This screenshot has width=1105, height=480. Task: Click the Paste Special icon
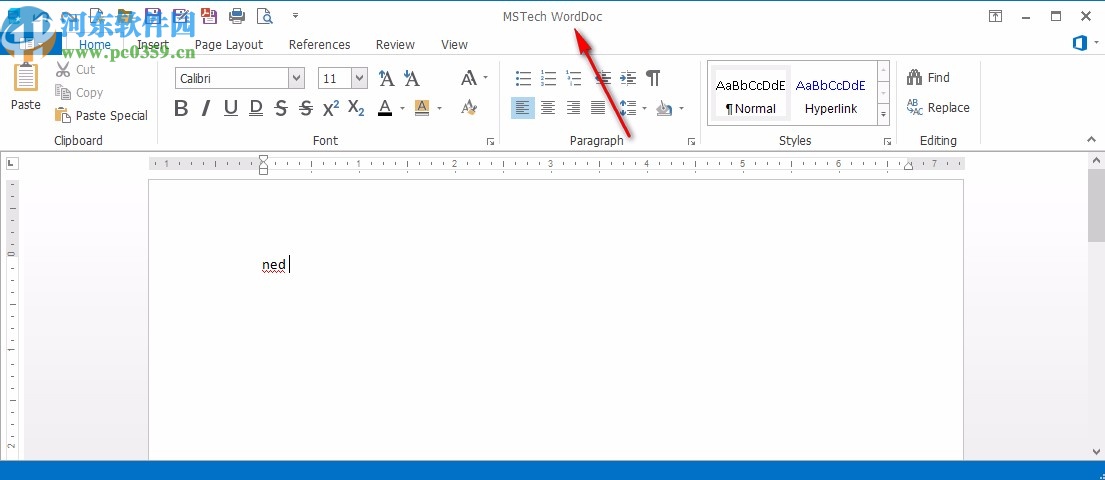[x=63, y=115]
